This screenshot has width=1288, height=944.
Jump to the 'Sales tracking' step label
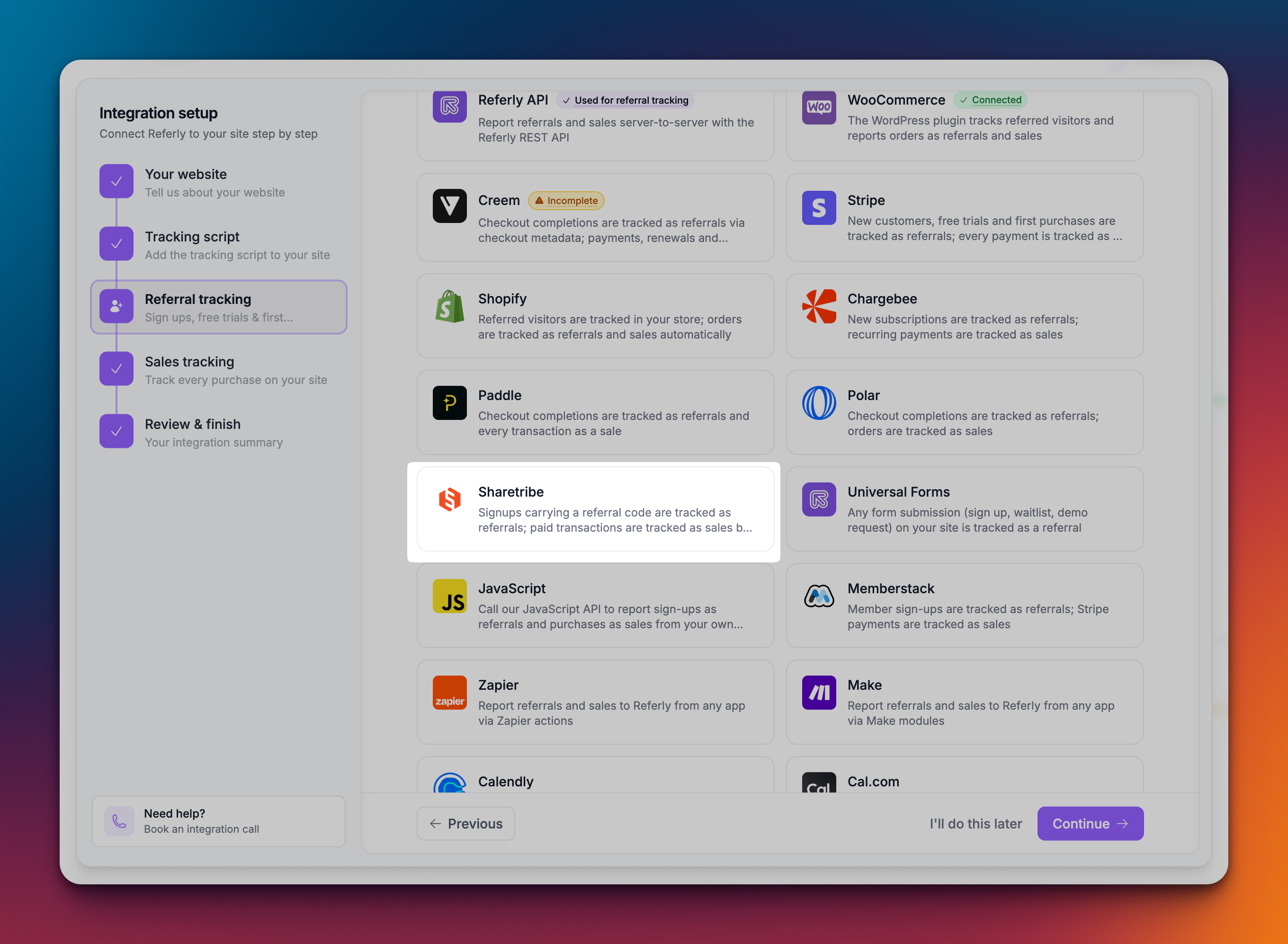click(189, 362)
